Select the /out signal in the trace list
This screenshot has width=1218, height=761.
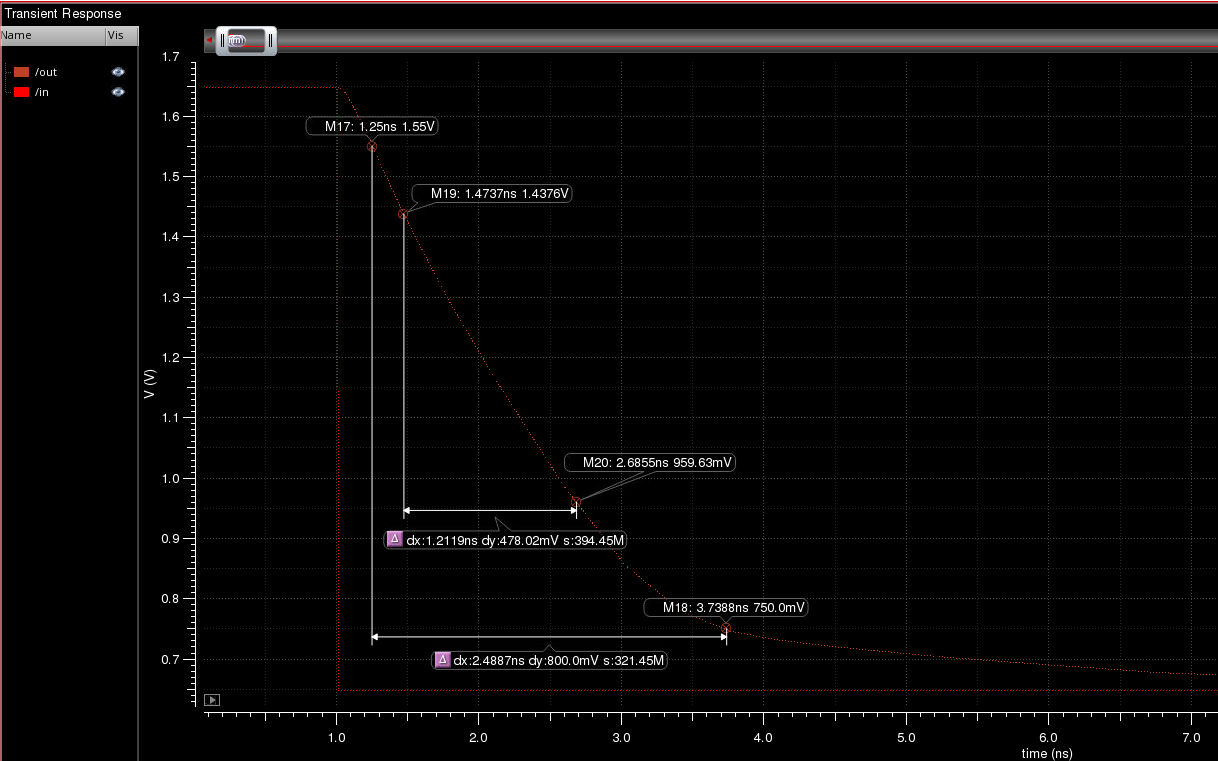pyautogui.click(x=46, y=72)
